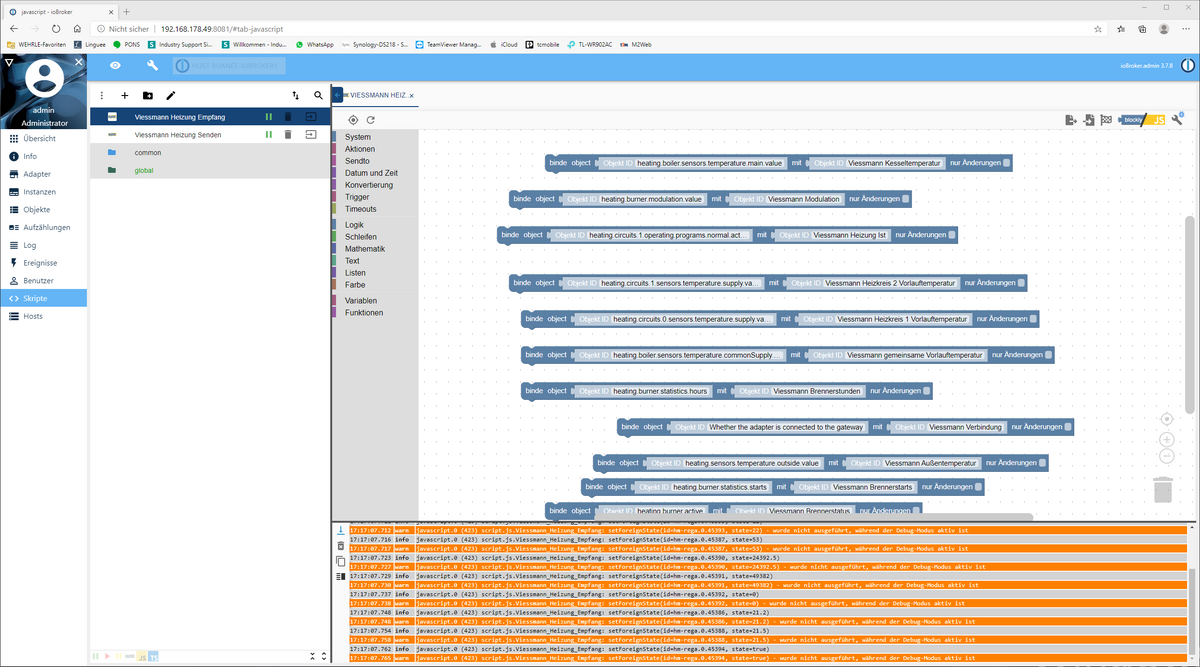1200x667 pixels.
Task: Click Objekt ID Viessmann Außentemperatur field
Action: pyautogui.click(x=913, y=463)
